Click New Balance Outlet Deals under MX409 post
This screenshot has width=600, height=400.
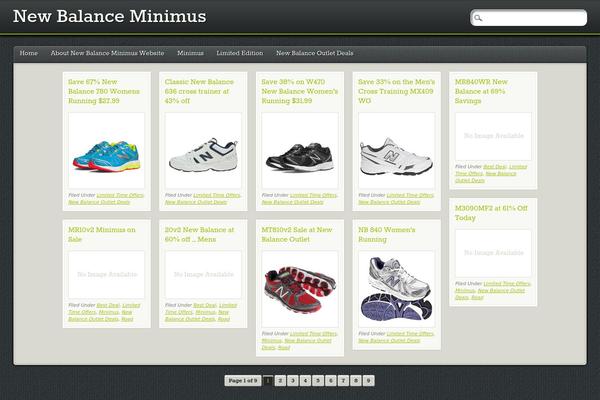(x=389, y=202)
